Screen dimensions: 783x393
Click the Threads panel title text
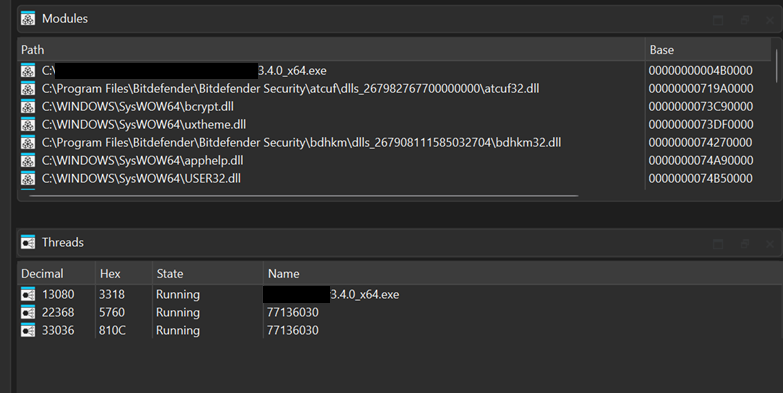coord(63,242)
